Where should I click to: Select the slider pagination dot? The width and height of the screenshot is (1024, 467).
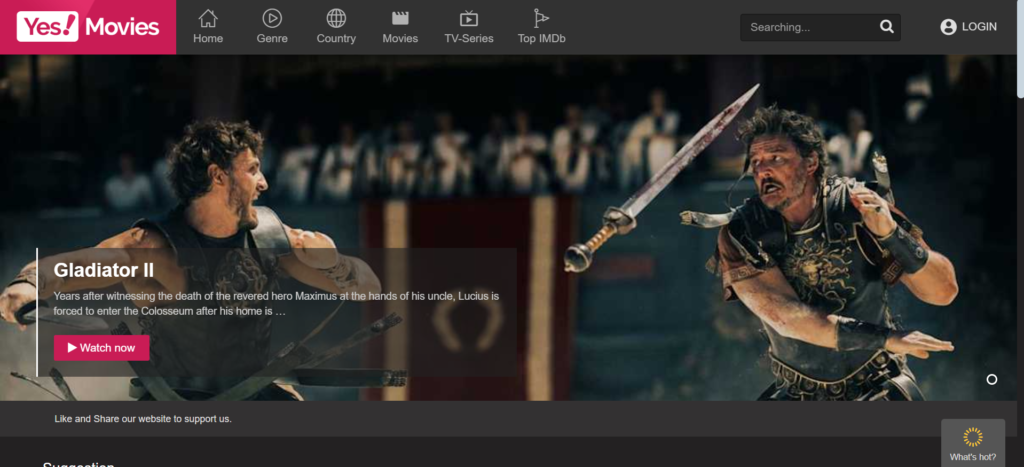991,379
